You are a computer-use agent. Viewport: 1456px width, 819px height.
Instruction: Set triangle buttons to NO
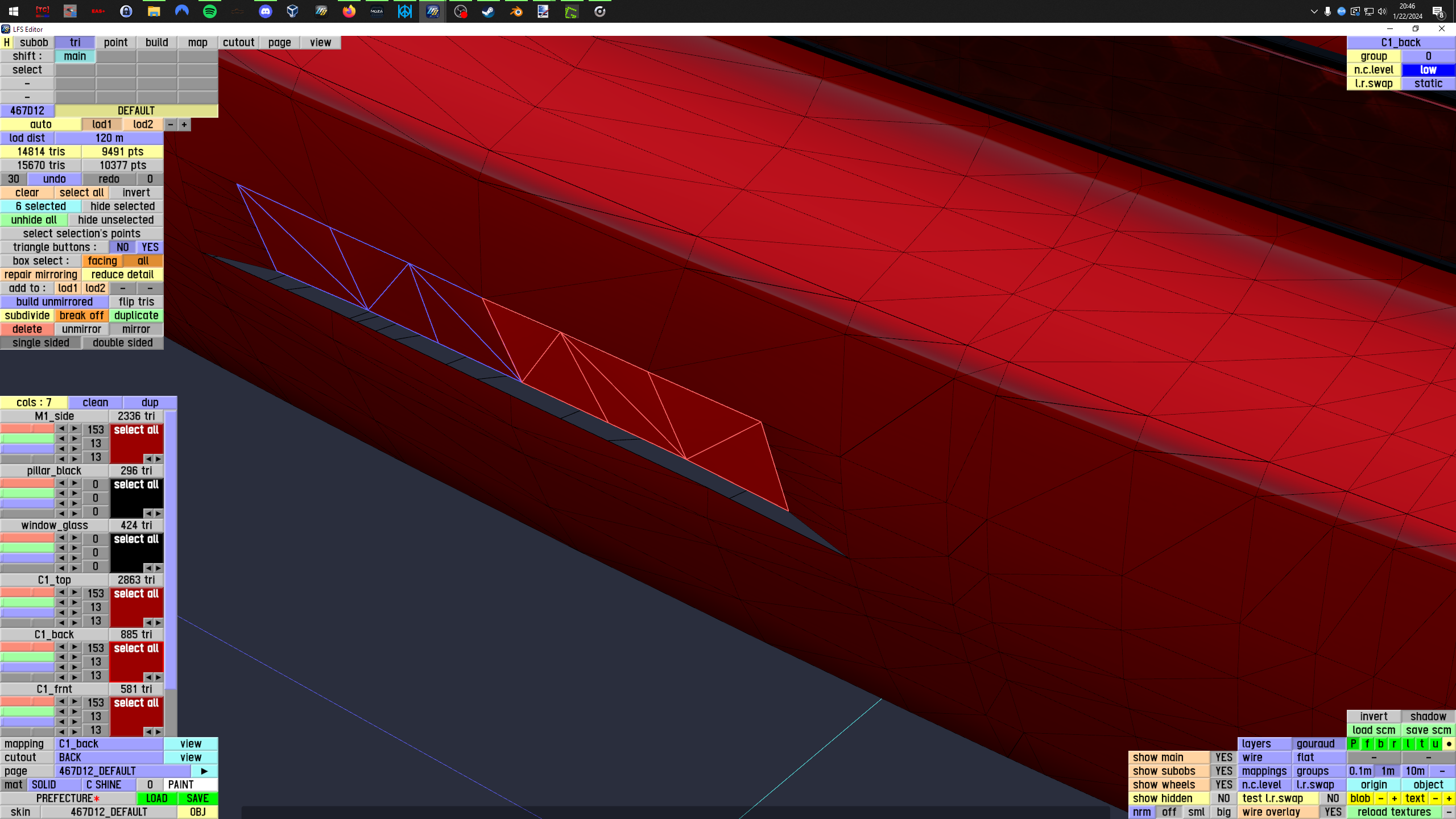click(x=122, y=247)
